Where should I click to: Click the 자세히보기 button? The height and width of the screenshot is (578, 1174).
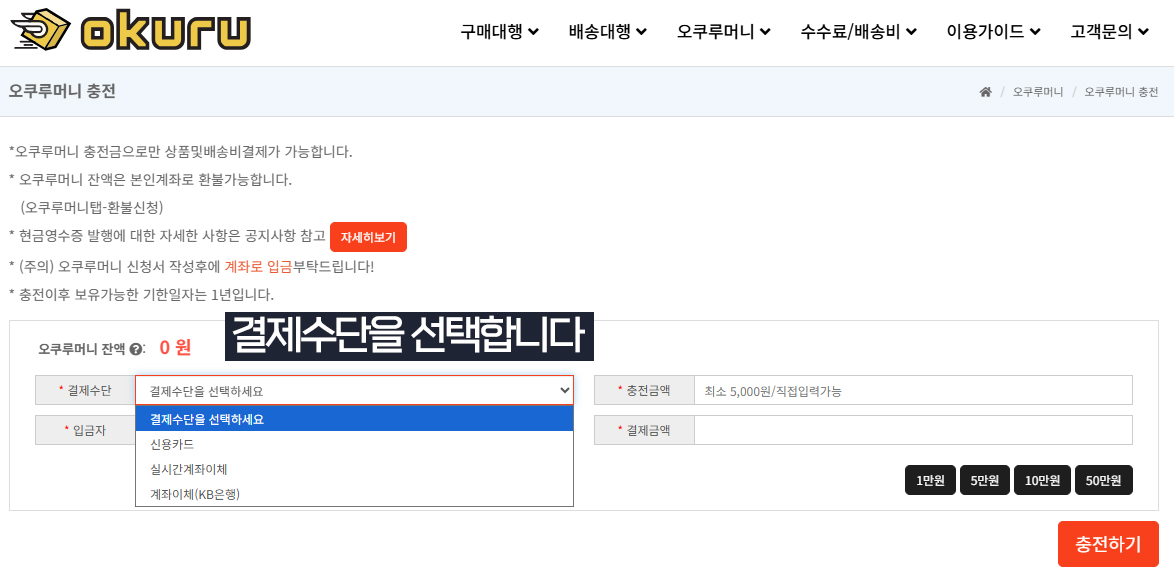point(368,237)
